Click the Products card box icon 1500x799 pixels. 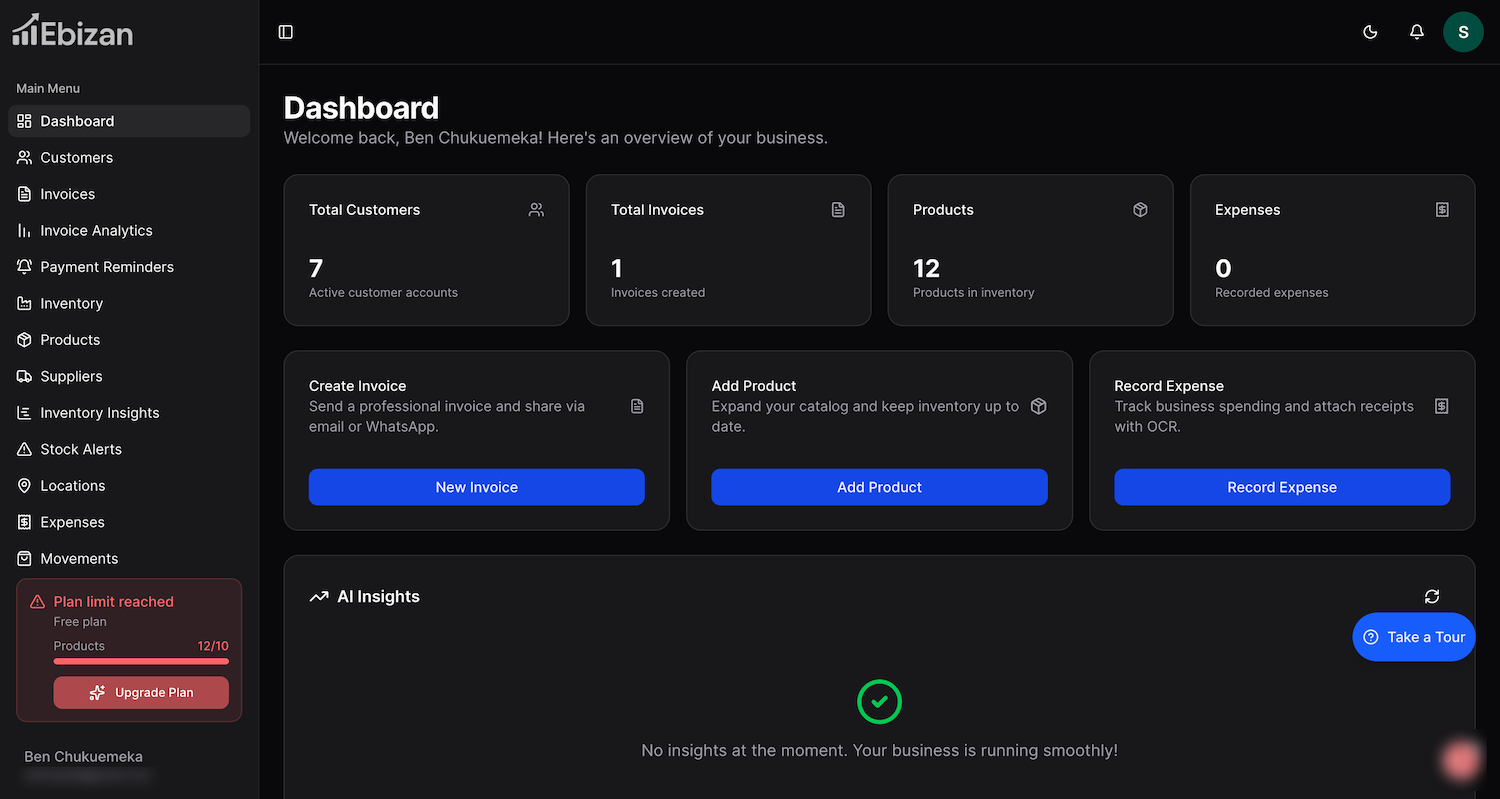click(1140, 210)
